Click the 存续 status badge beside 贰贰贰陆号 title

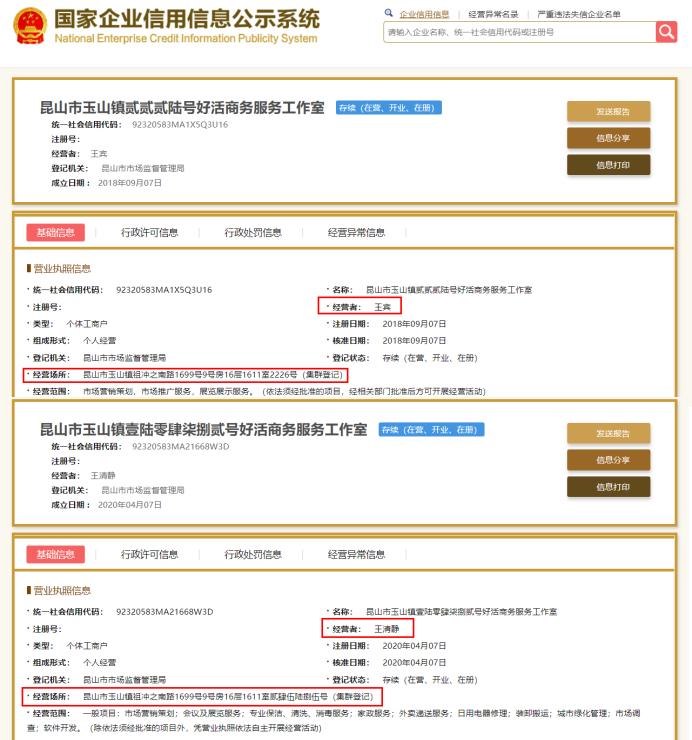[388, 108]
